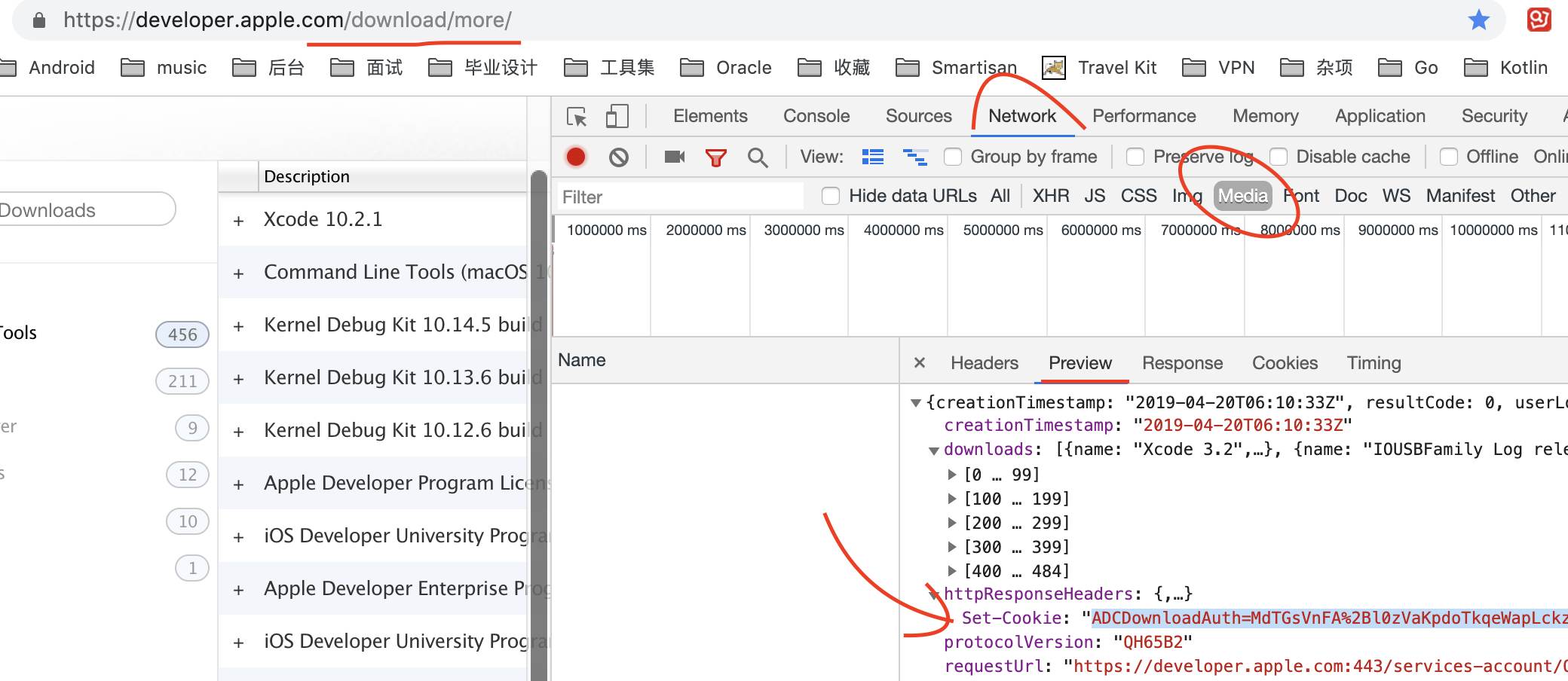Open the music bookmarks folder
Viewport: 1568px width, 681px height.
tap(164, 68)
